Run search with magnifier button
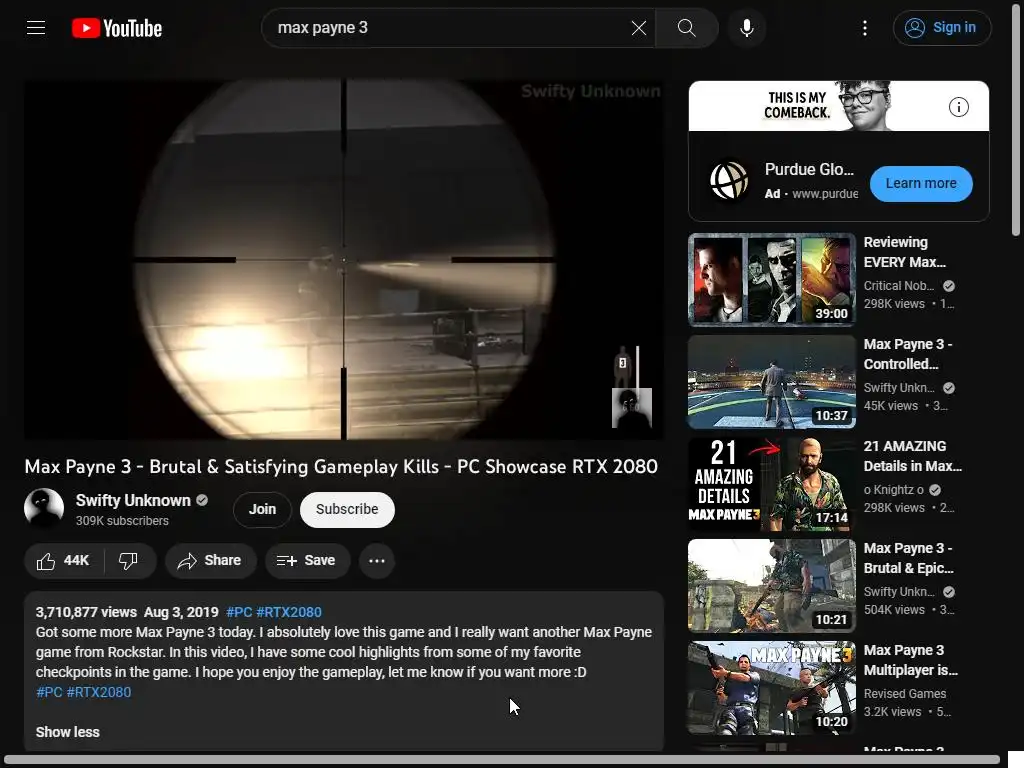Screen dimensions: 1024x768 click(686, 28)
